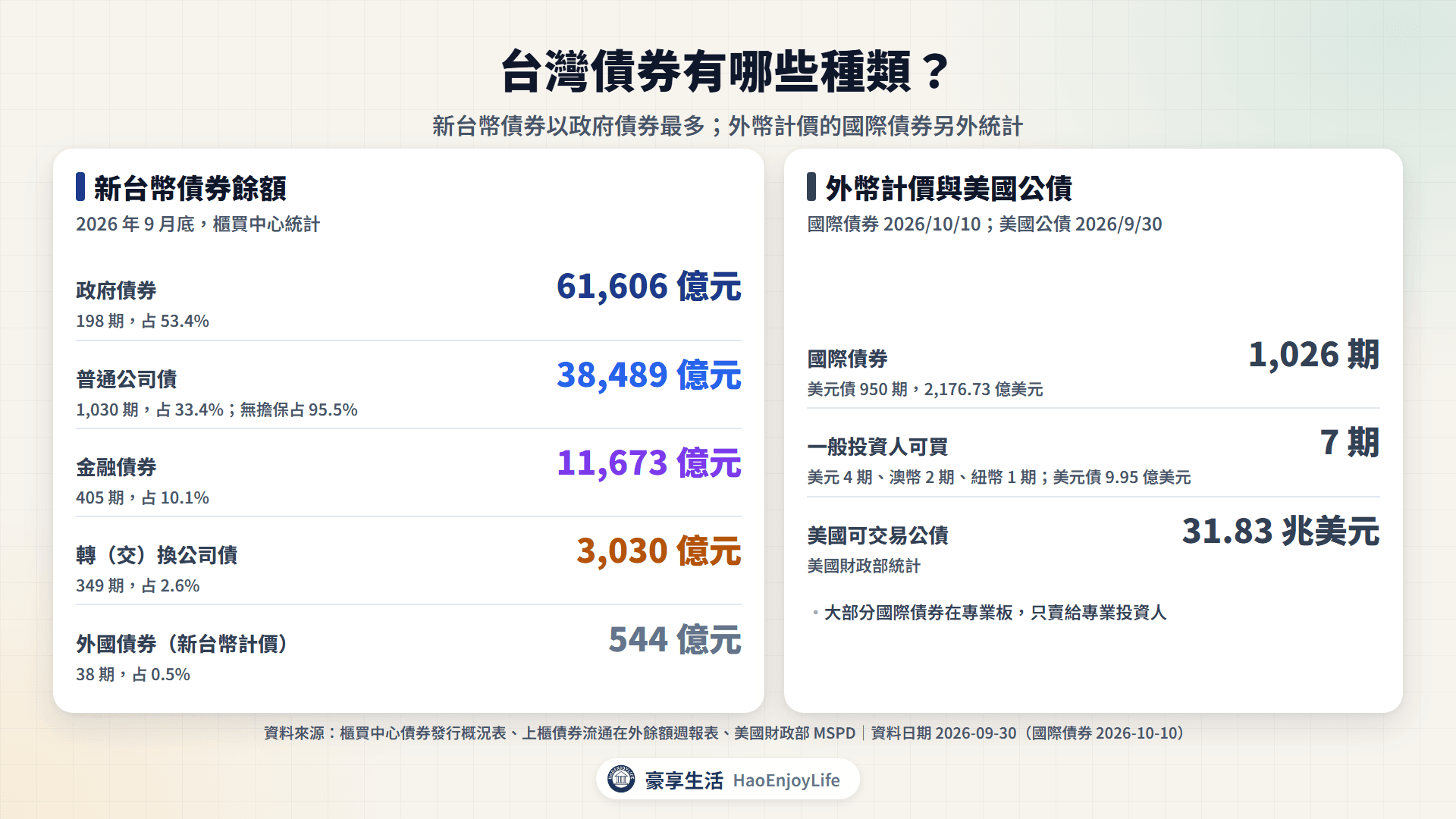
Task: Click the label 普通公司債
Action: click(127, 379)
